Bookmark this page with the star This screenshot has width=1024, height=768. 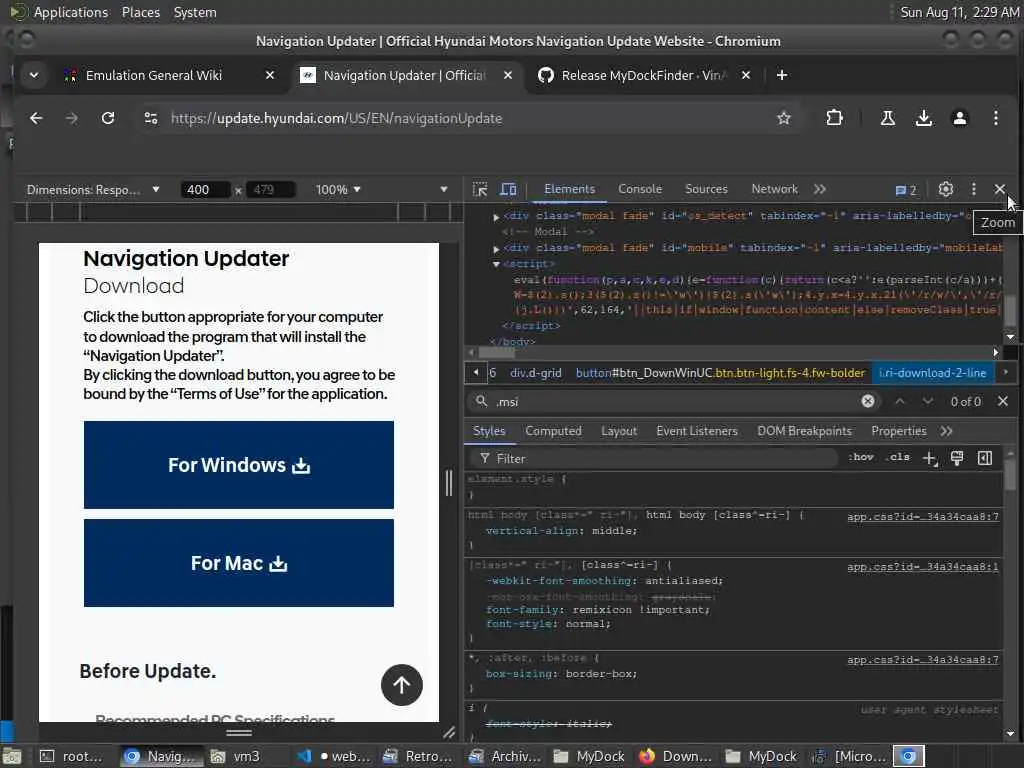784,118
